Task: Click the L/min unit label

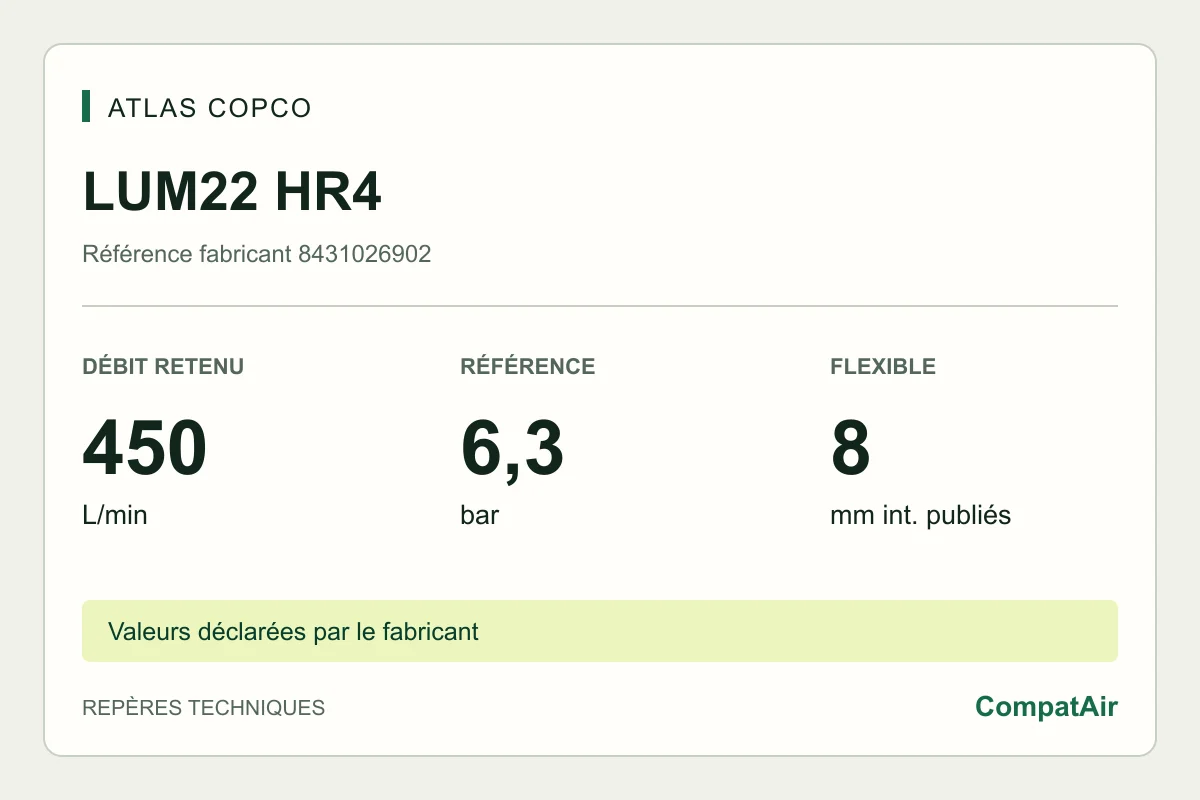Action: click(115, 516)
